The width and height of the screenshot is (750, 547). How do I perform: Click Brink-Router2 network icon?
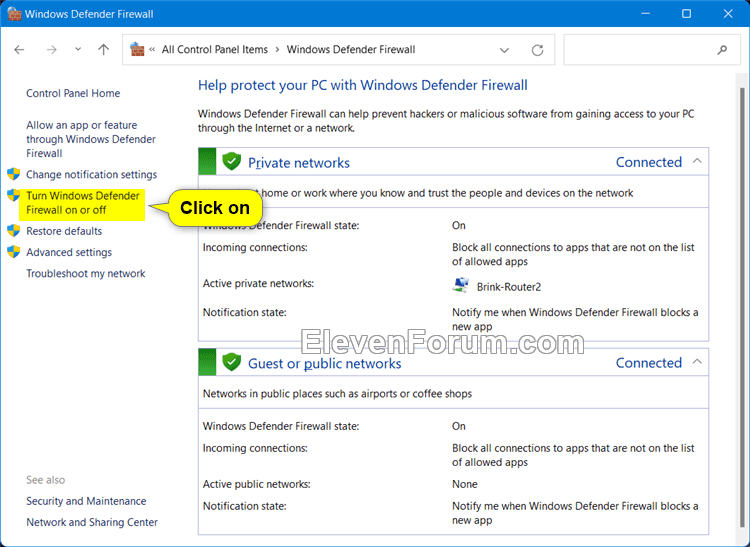461,285
